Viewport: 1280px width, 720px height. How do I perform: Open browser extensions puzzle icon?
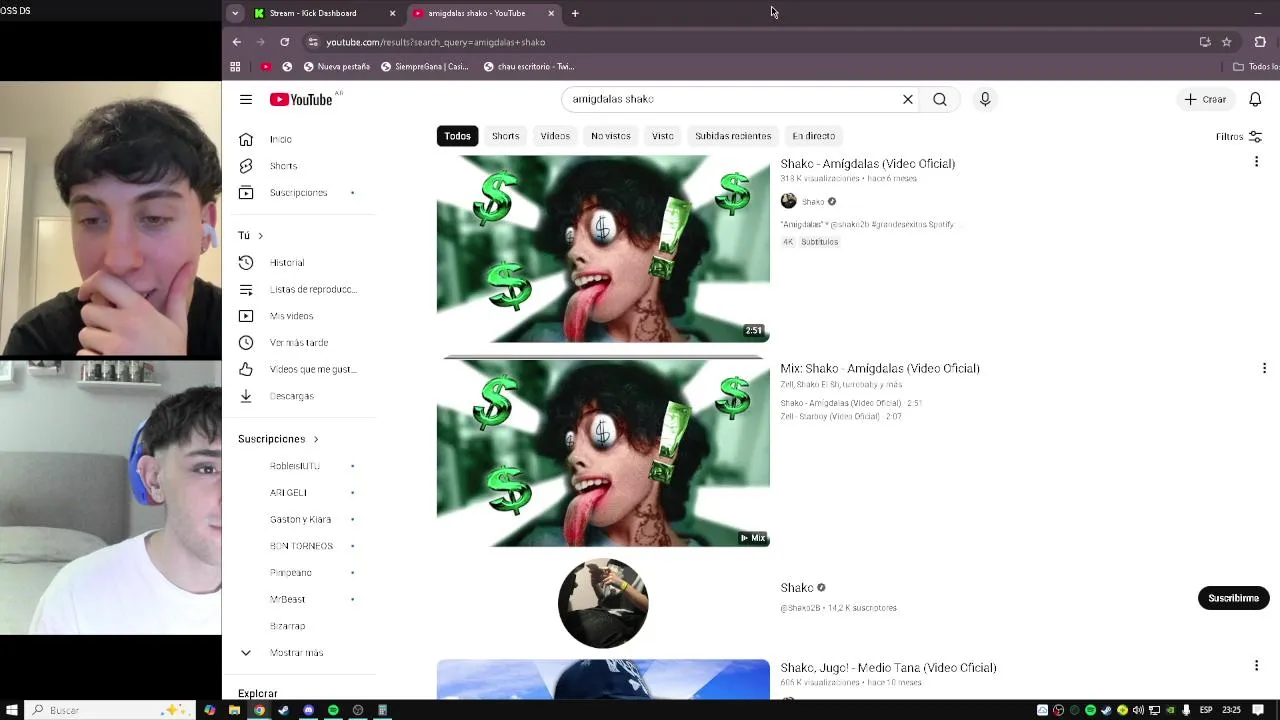click(x=1260, y=42)
